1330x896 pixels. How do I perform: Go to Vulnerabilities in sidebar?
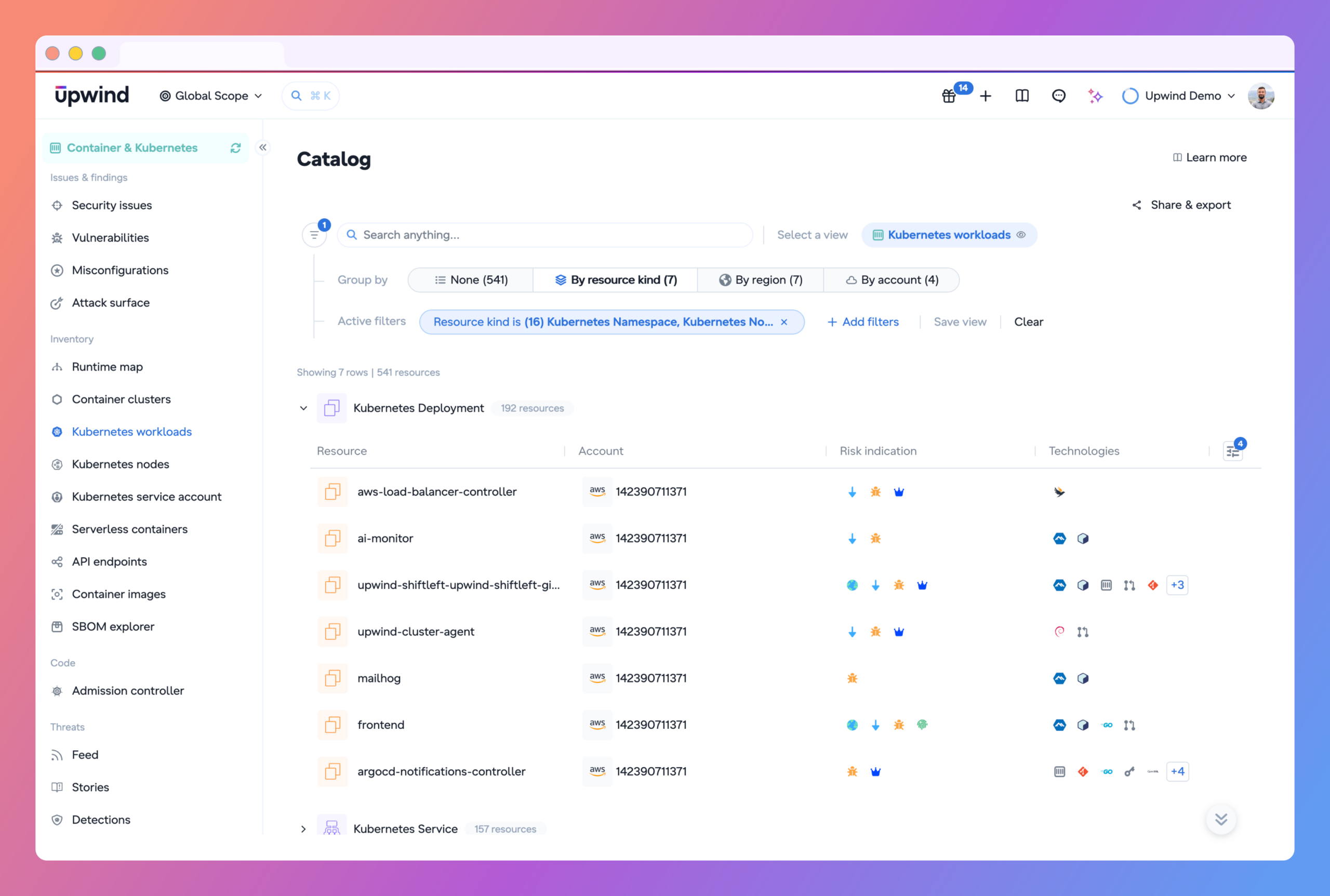click(110, 238)
